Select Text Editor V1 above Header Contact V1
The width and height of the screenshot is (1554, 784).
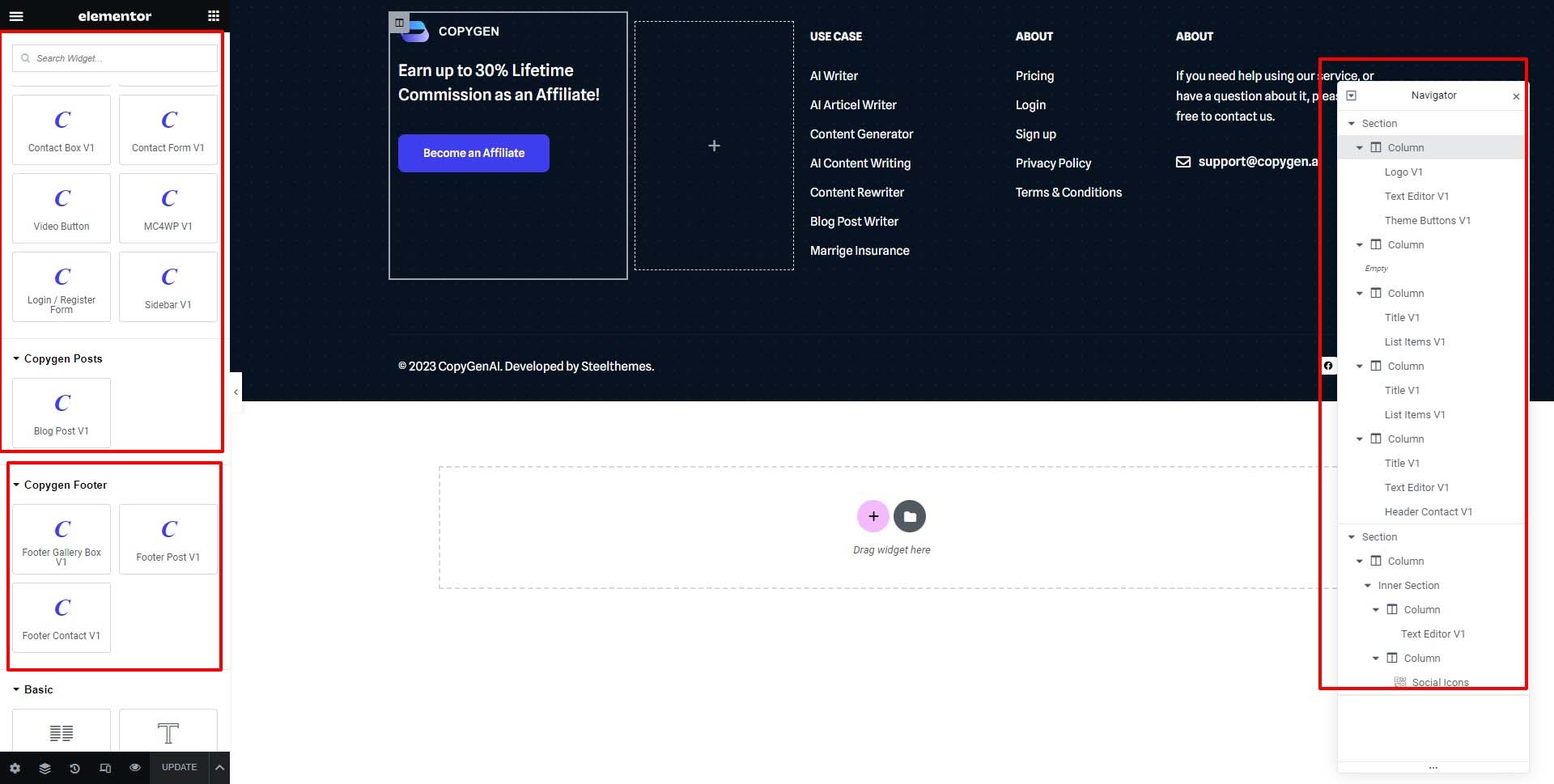click(1416, 488)
